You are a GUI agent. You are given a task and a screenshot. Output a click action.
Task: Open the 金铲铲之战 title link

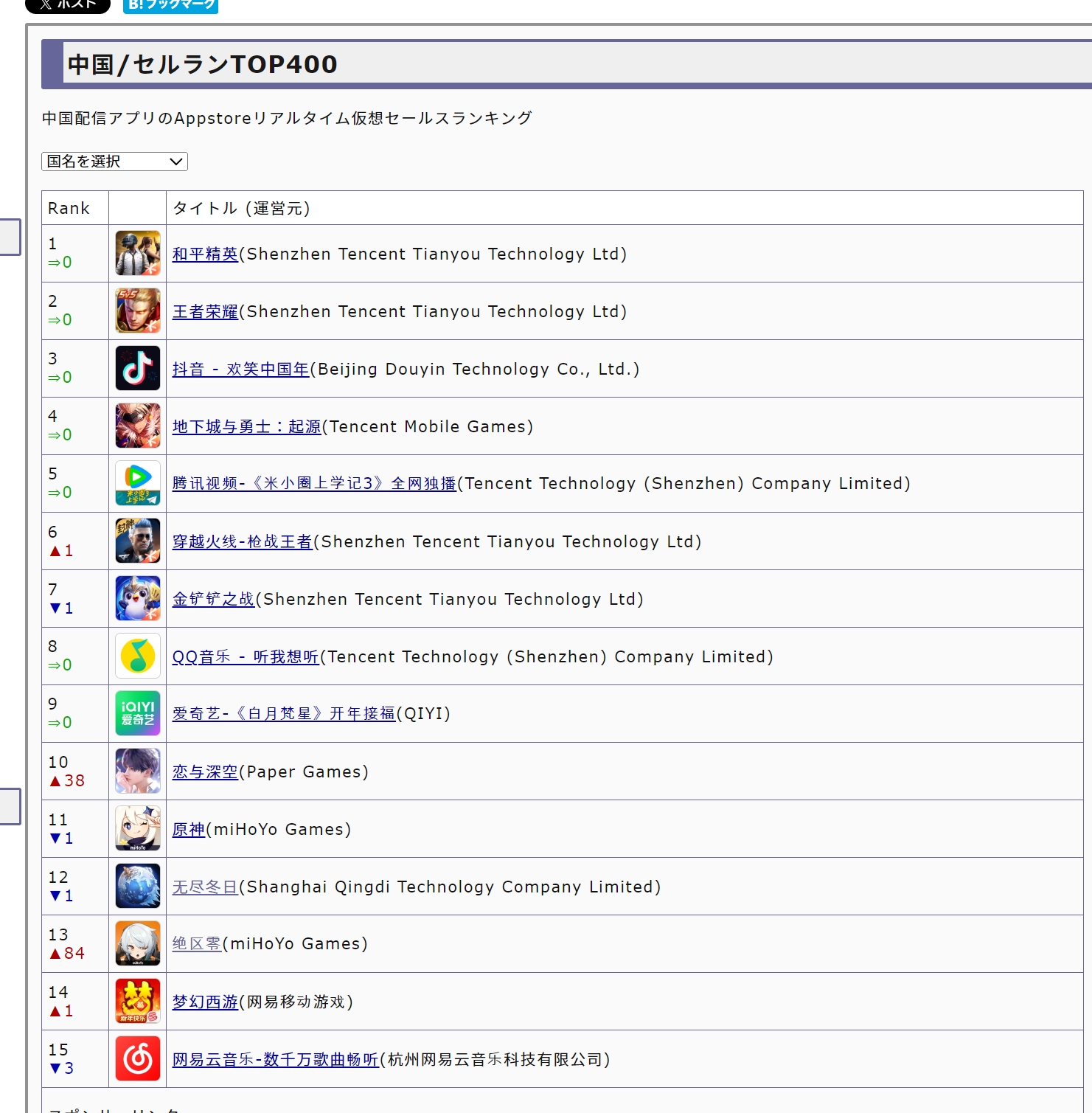[213, 600]
